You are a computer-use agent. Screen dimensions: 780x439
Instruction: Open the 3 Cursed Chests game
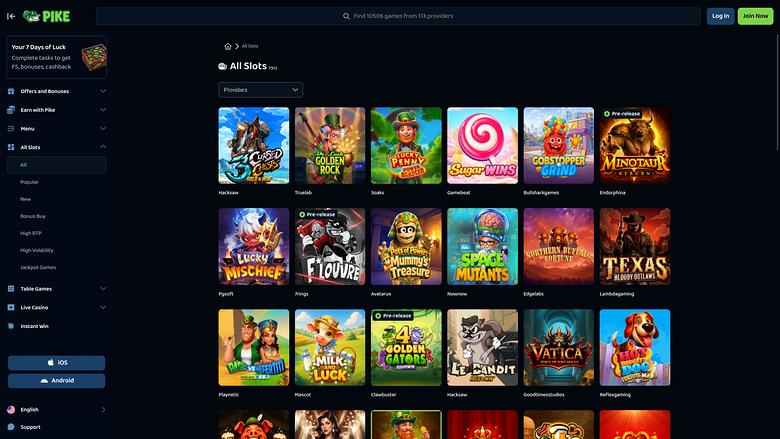(254, 146)
